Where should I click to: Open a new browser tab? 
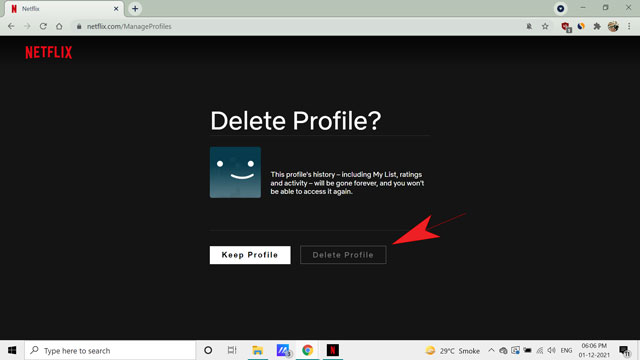coord(135,9)
